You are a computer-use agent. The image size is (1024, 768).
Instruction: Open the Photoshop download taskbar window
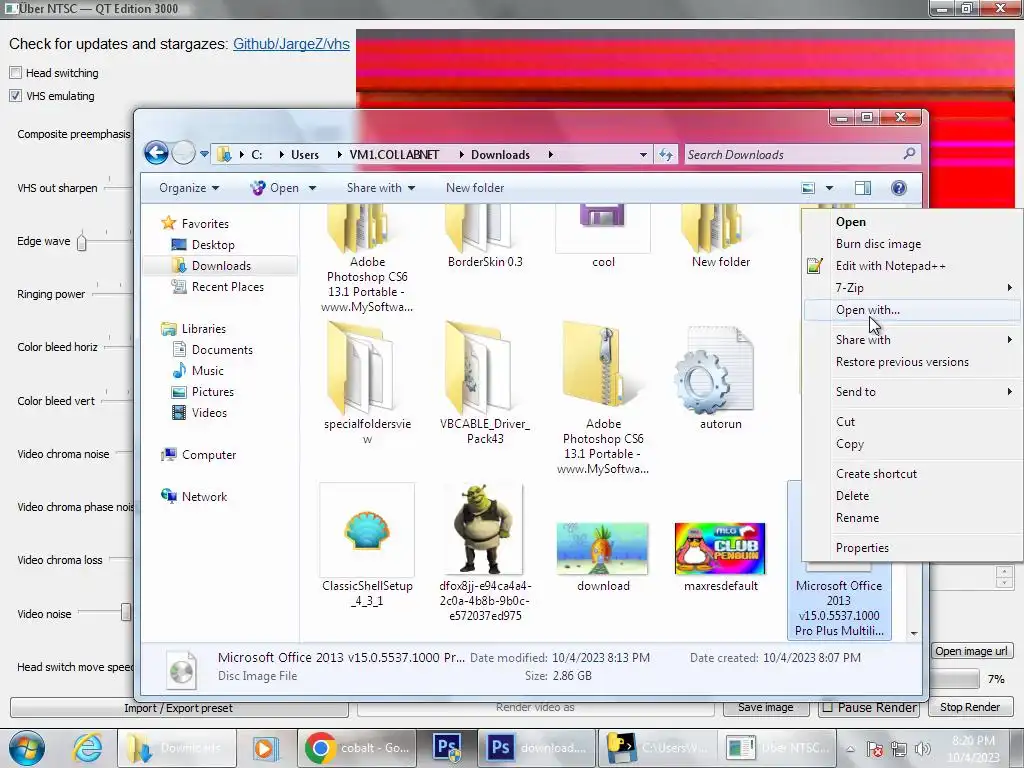(538, 748)
